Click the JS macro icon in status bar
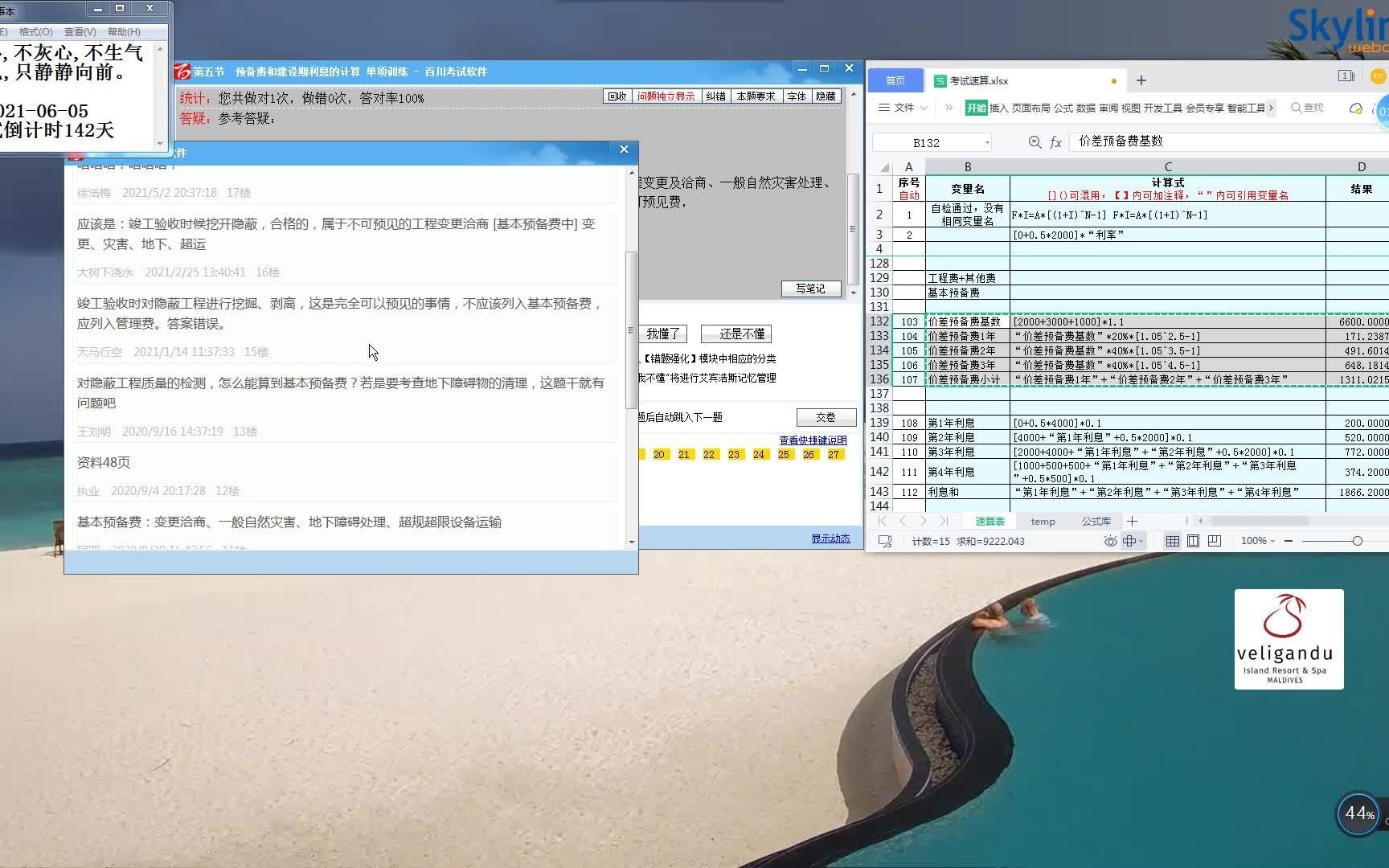 point(885,542)
